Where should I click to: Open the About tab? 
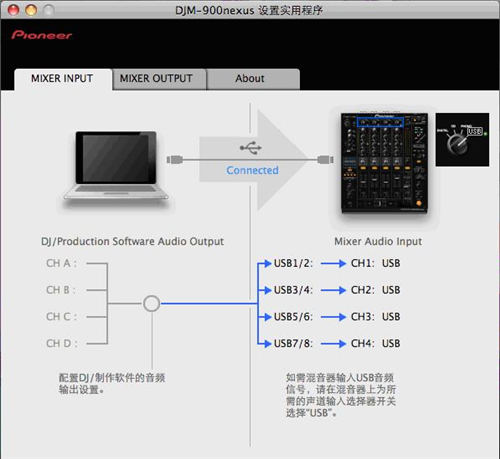(253, 79)
